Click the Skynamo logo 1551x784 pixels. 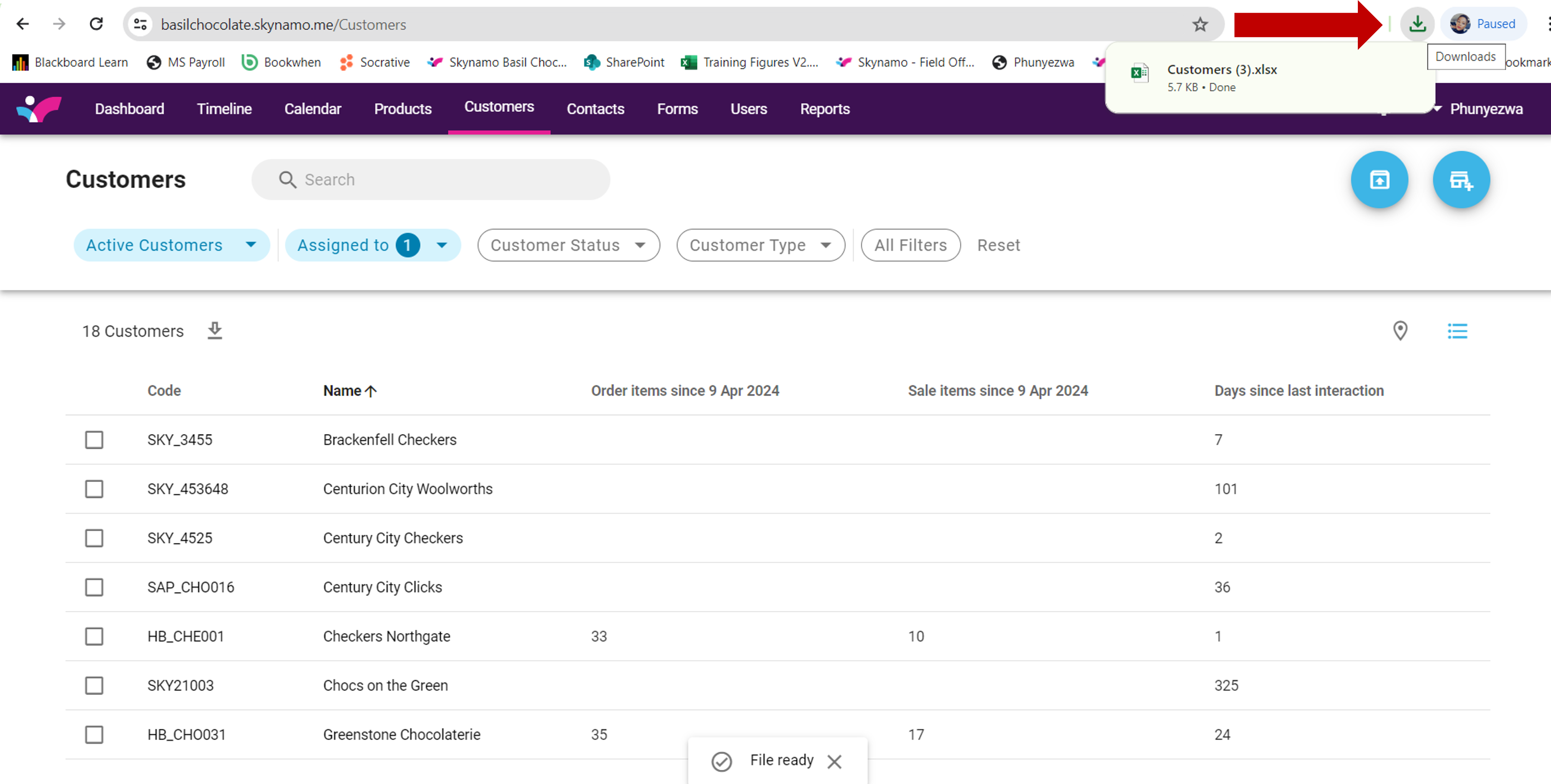point(39,109)
